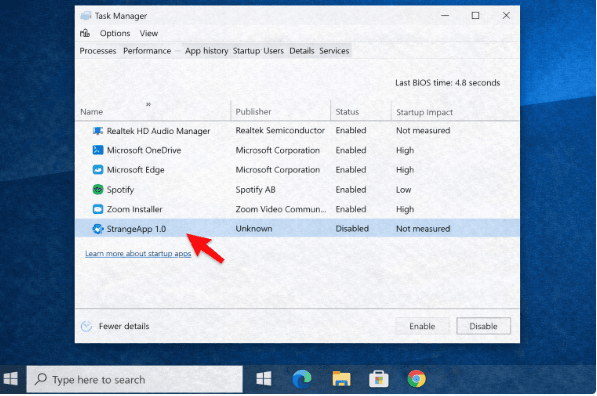Click the Enable button
Viewport: 597px width, 396px height.
422,326
